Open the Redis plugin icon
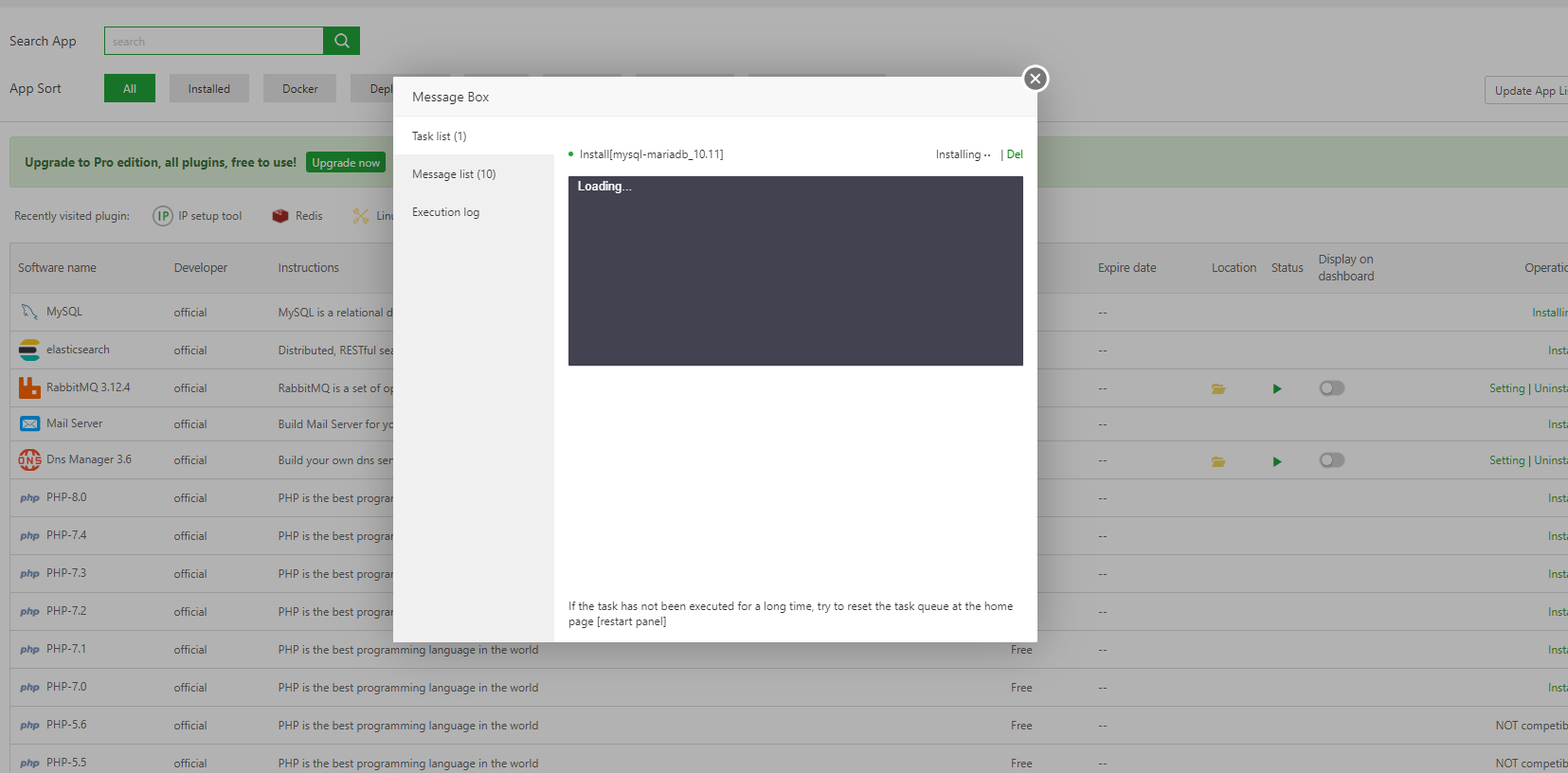Viewport: 1568px width, 773px height. tap(280, 216)
